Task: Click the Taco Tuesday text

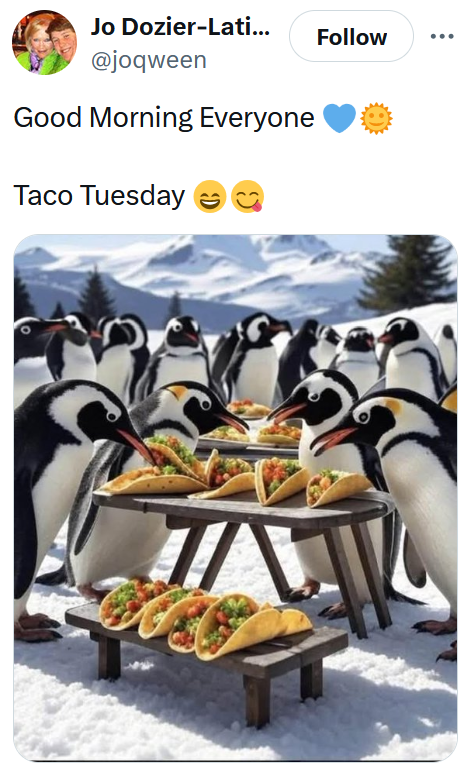Action: pos(99,196)
